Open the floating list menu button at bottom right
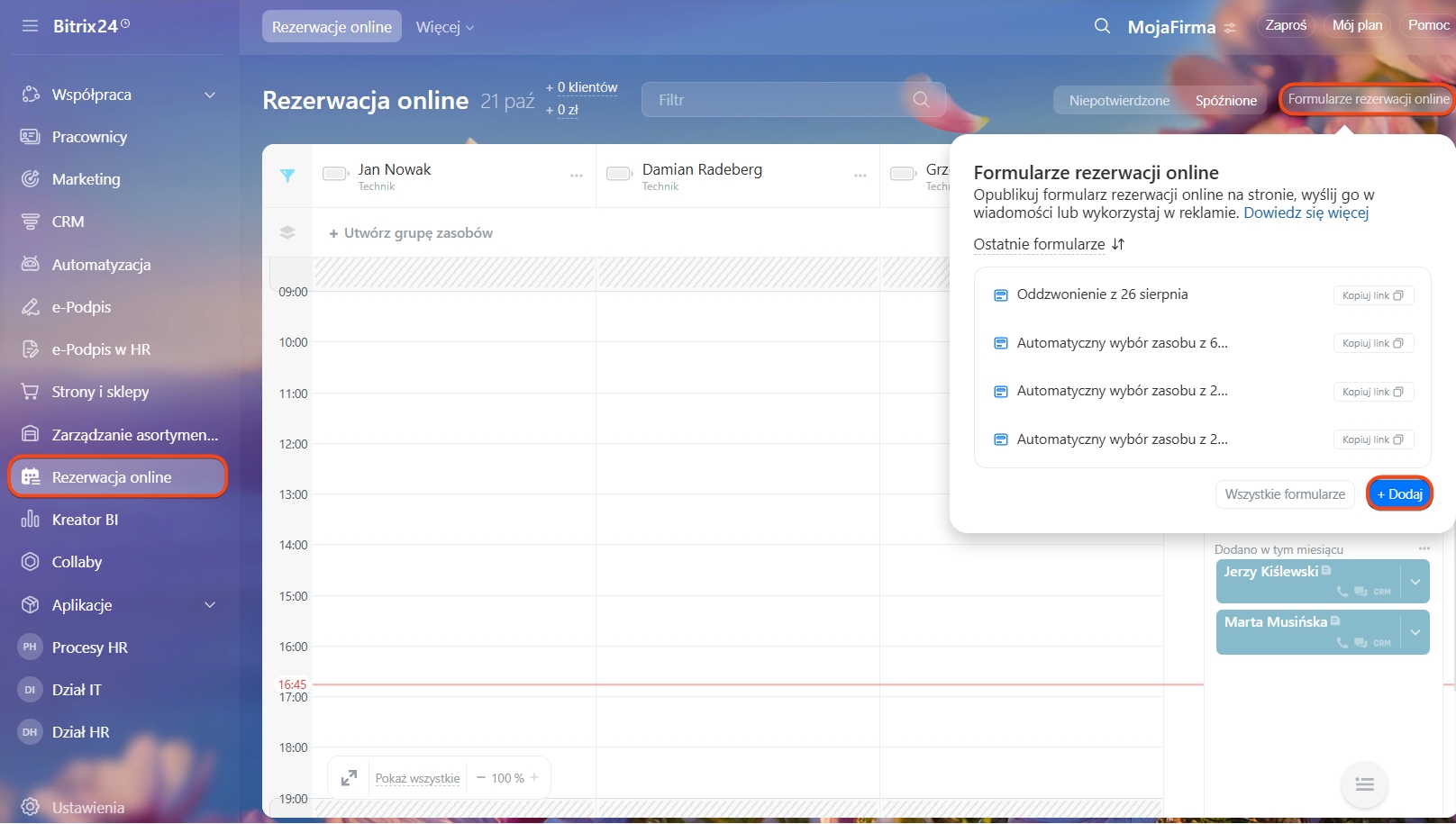 1364,784
